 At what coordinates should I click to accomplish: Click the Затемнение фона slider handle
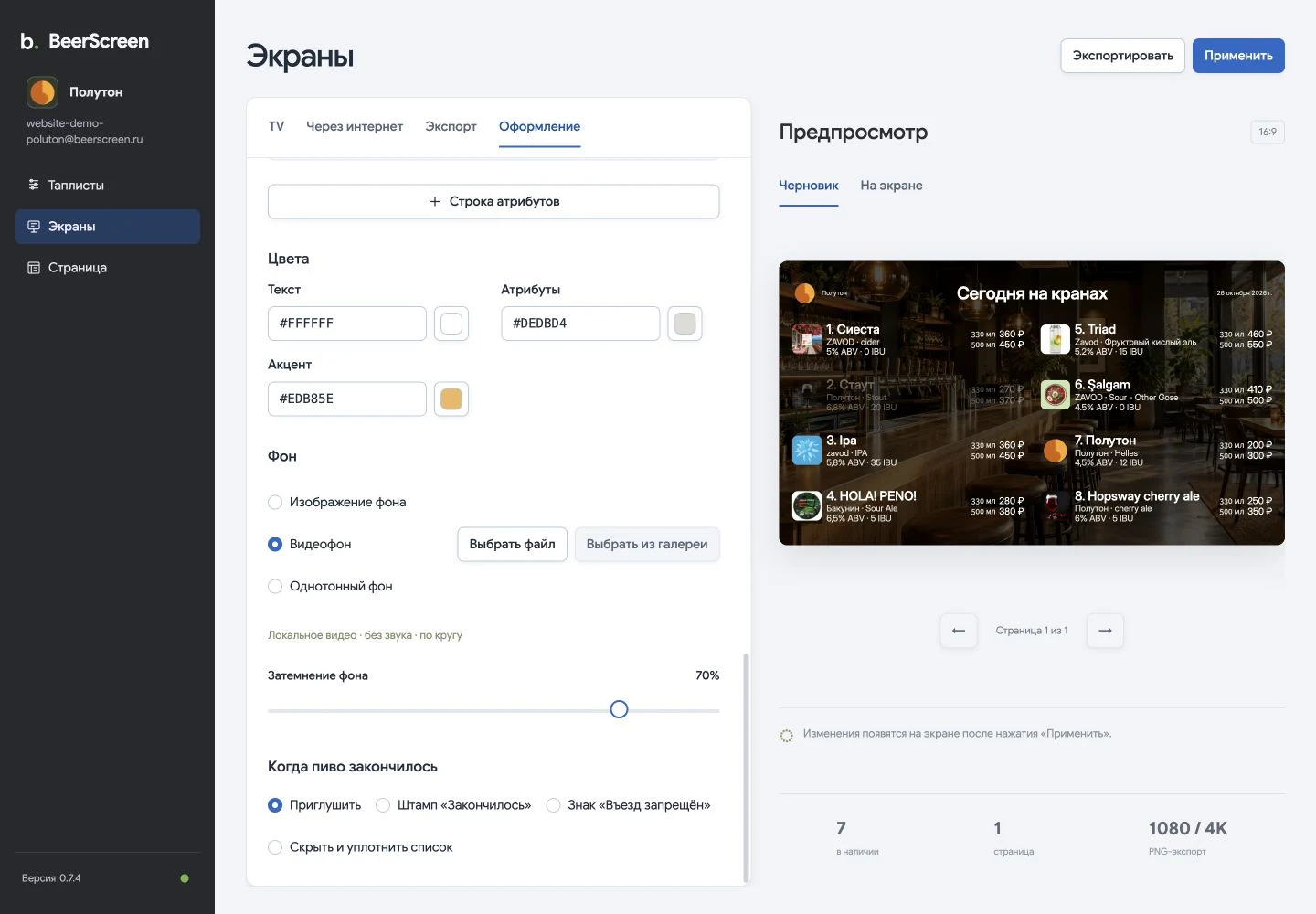[x=619, y=709]
